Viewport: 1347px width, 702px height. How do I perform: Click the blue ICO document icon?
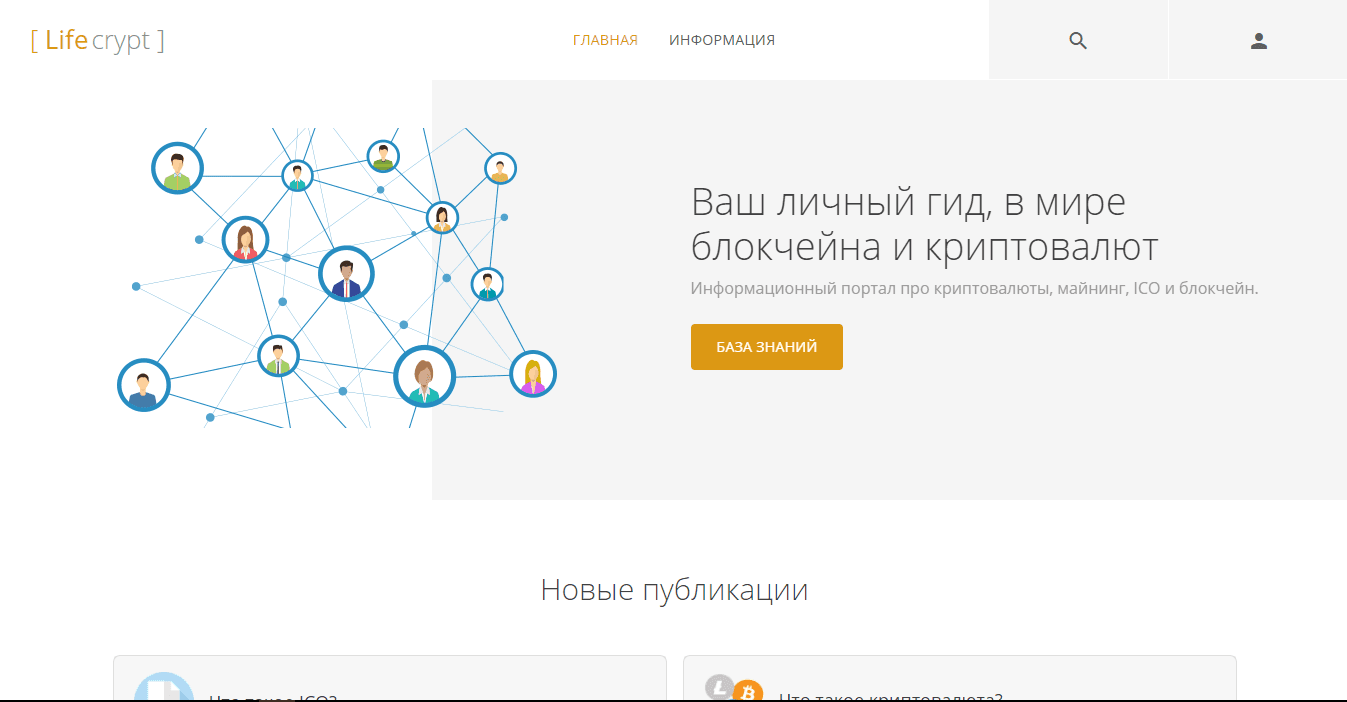click(x=164, y=686)
